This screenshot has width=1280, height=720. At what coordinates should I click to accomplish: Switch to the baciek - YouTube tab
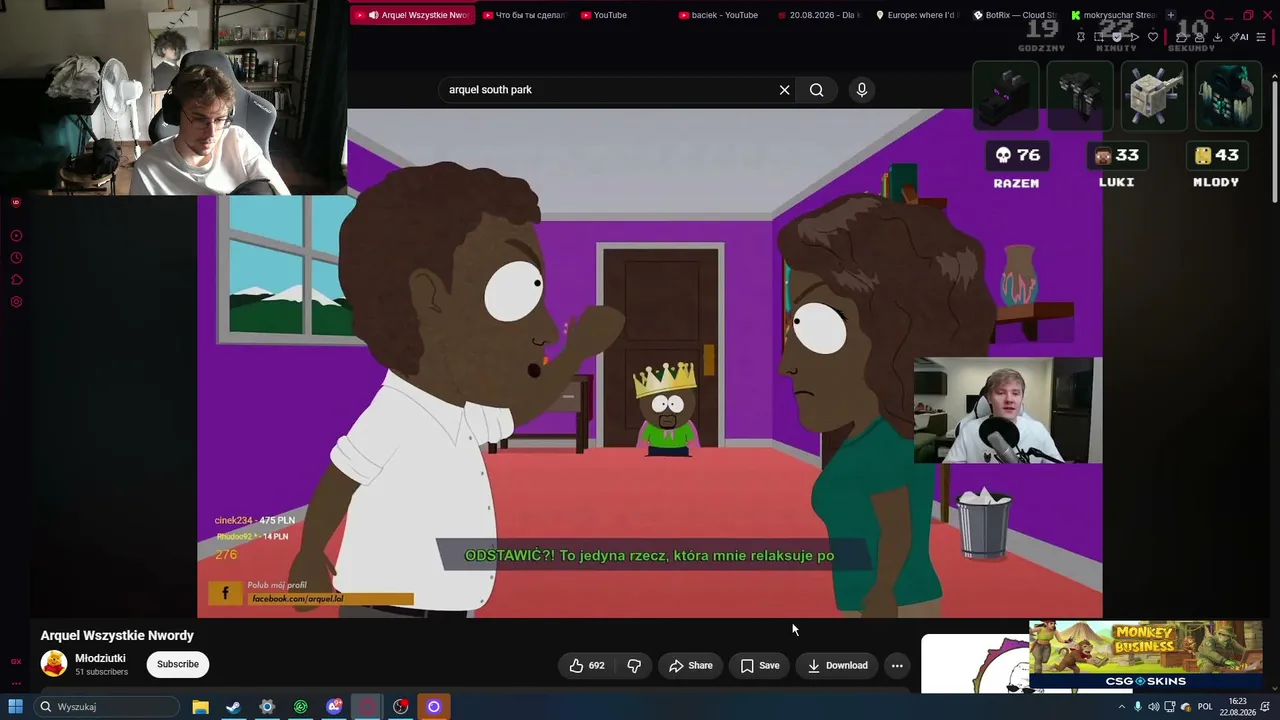719,15
